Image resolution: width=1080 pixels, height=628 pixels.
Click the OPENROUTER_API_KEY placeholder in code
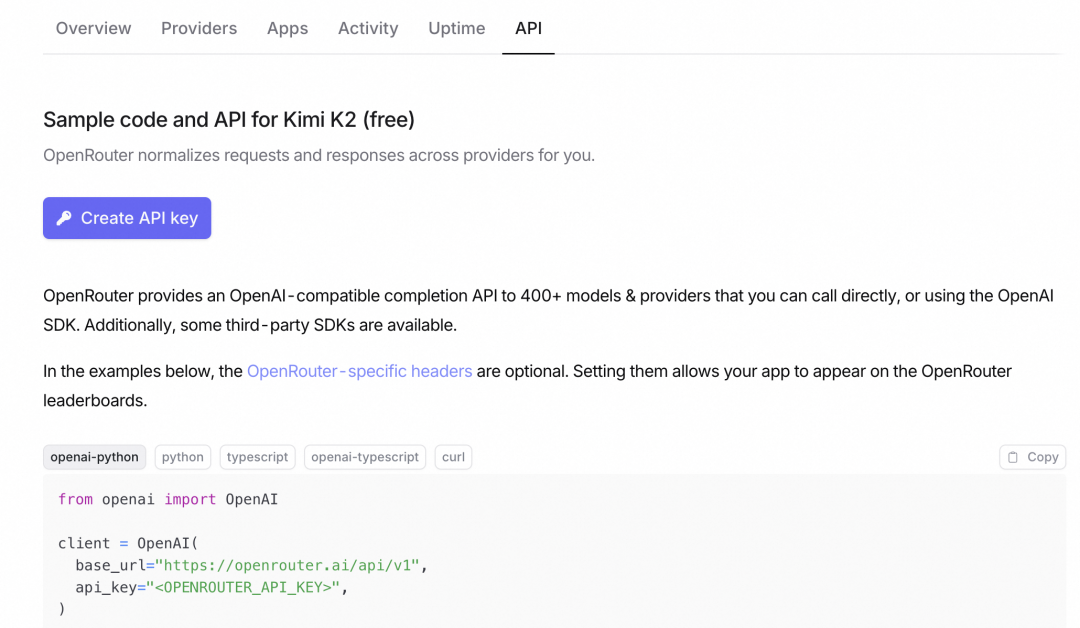(243, 587)
